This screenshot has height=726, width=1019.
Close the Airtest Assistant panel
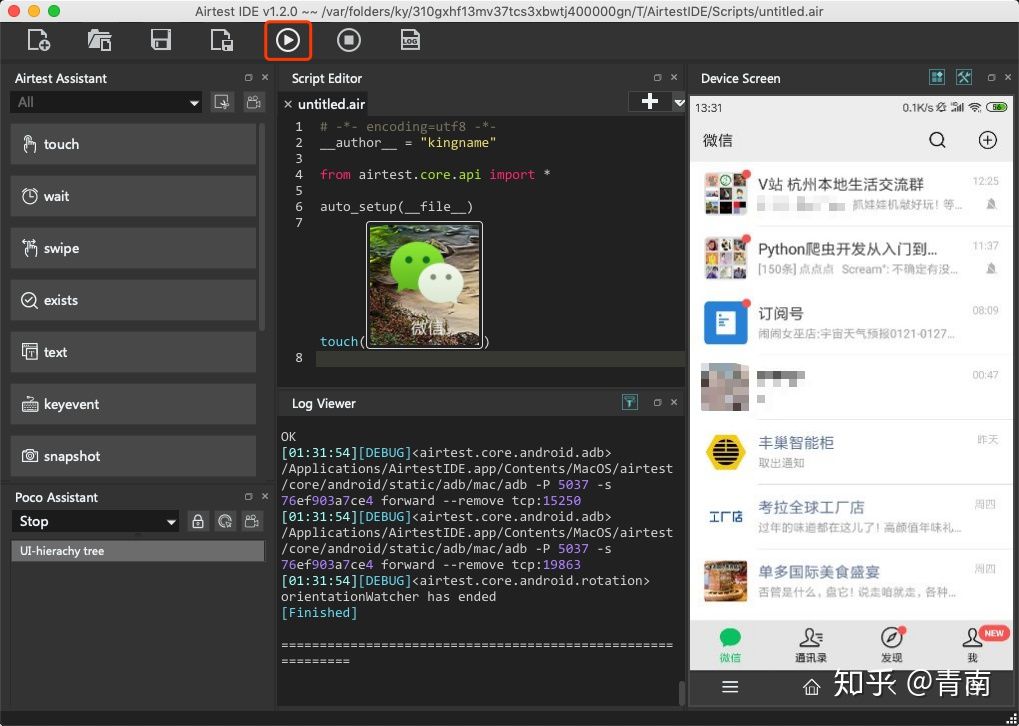(264, 77)
